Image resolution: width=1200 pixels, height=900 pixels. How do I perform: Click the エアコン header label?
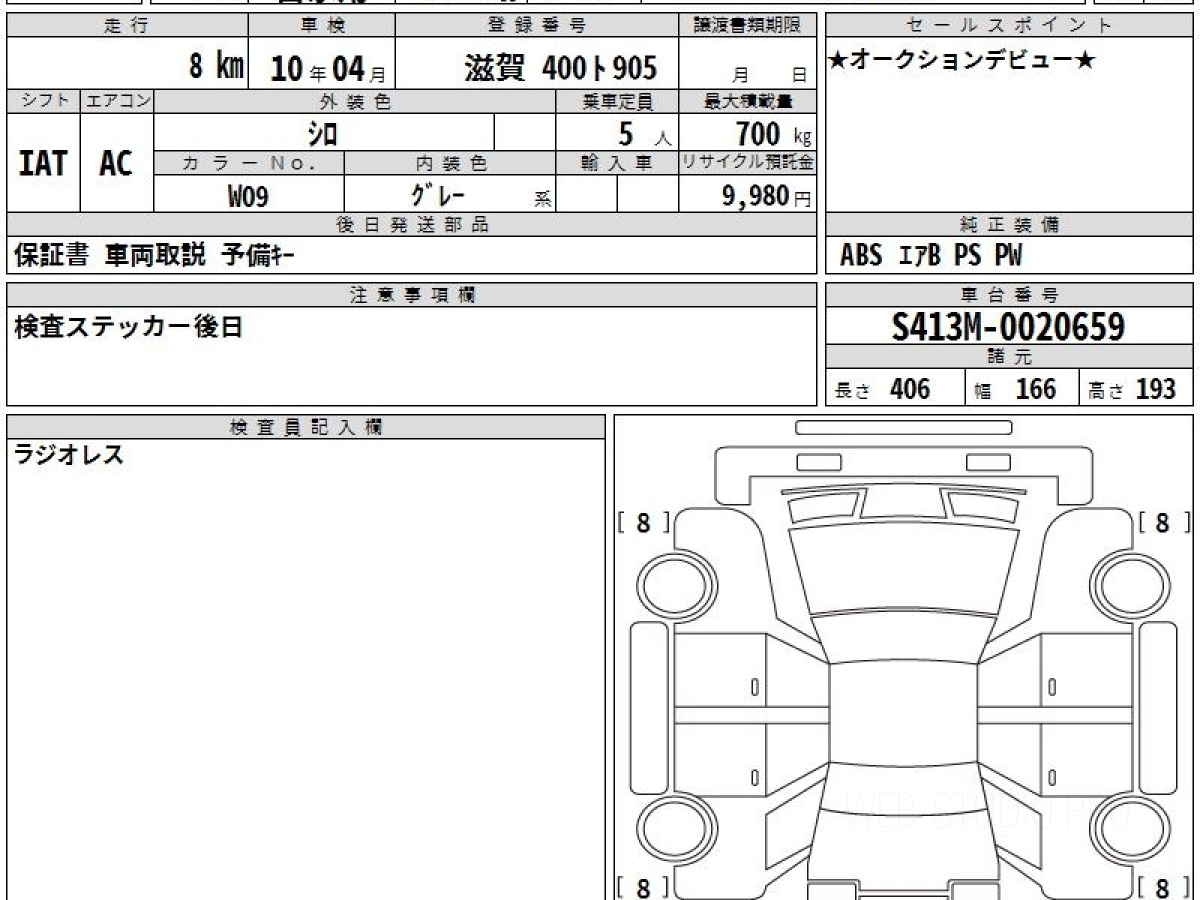pyautogui.click(x=117, y=101)
